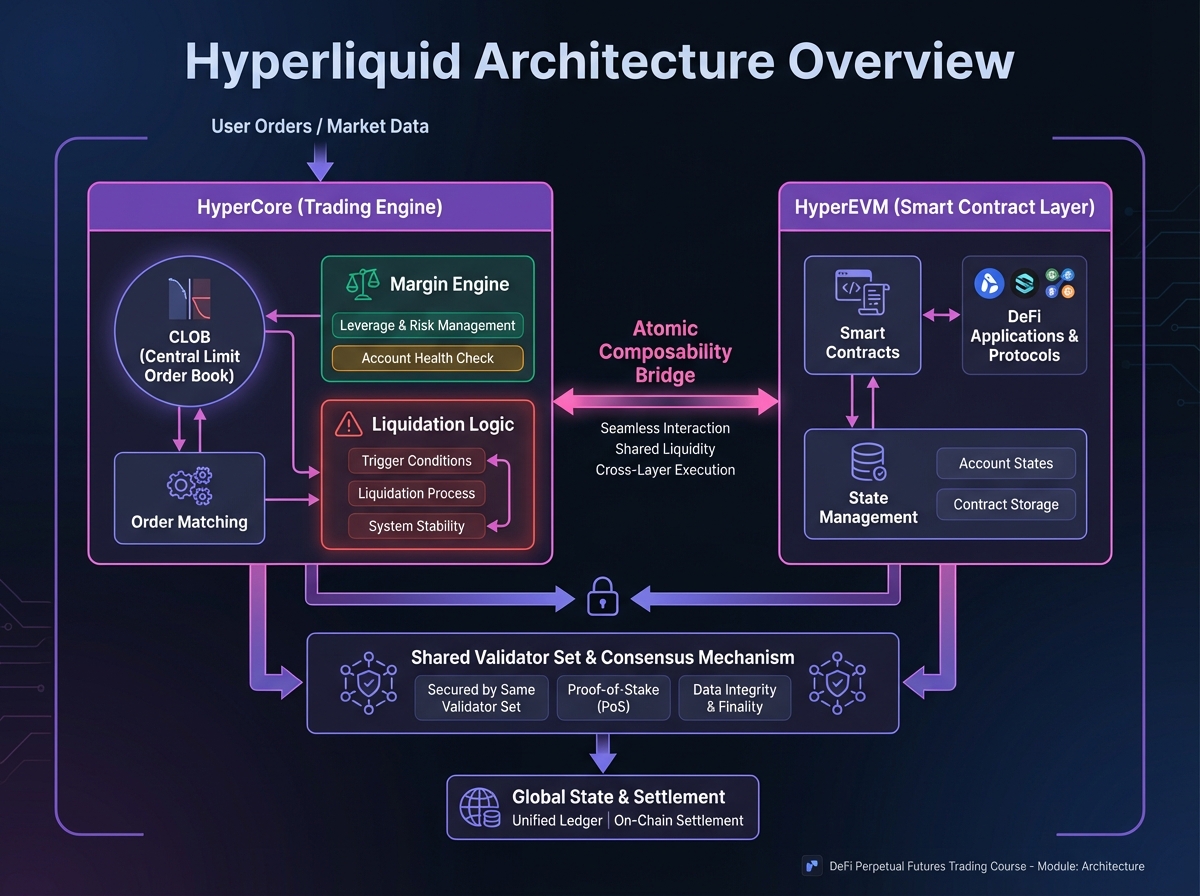Click the Liquidation Logic warning triangle icon
The height and width of the screenshot is (896, 1200).
point(349,424)
